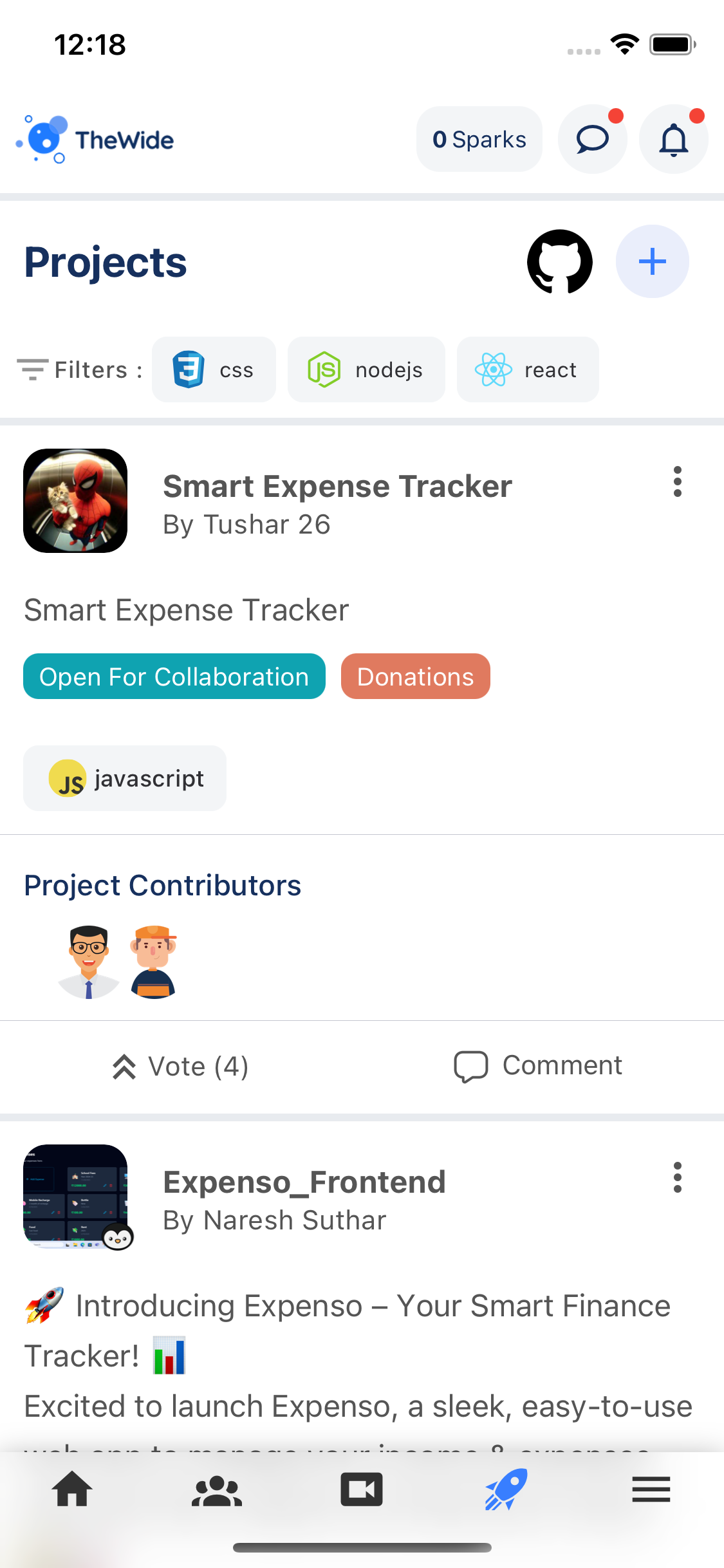Tap the 0 Sparks counter
This screenshot has height=1568, width=724.
coord(479,138)
